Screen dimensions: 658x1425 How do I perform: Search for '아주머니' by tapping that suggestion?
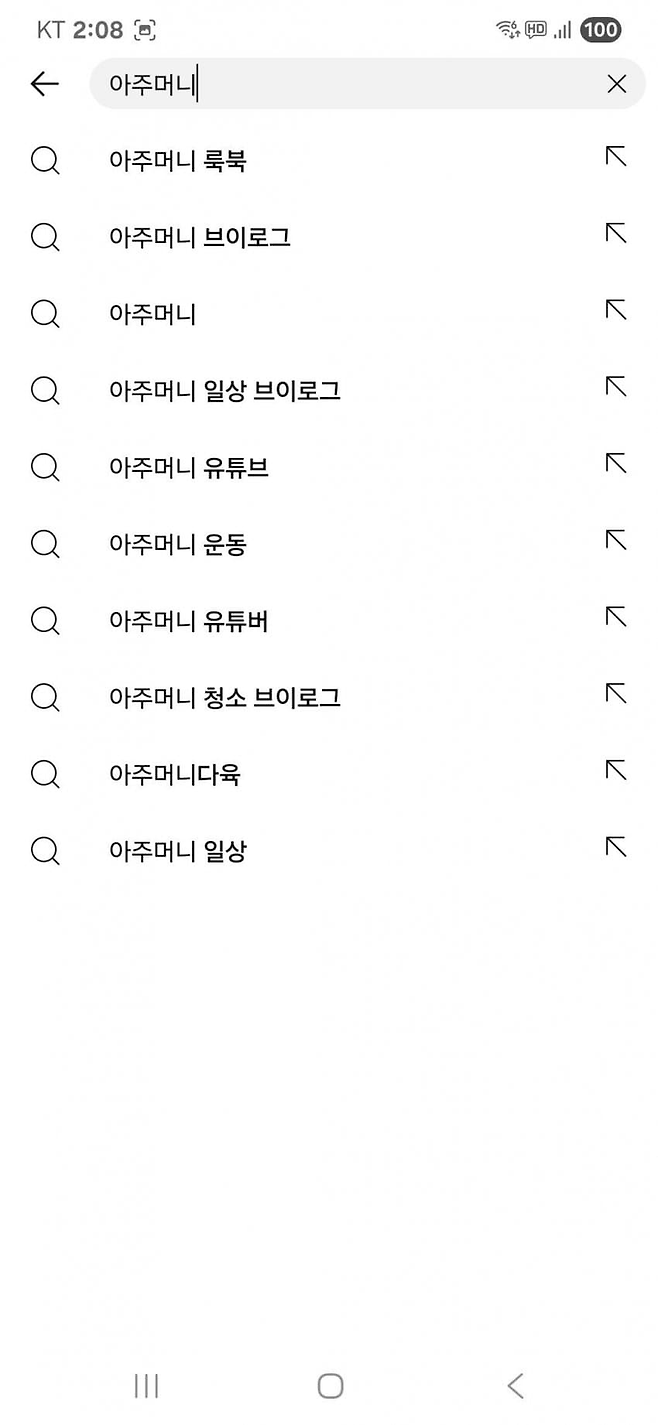tap(152, 314)
